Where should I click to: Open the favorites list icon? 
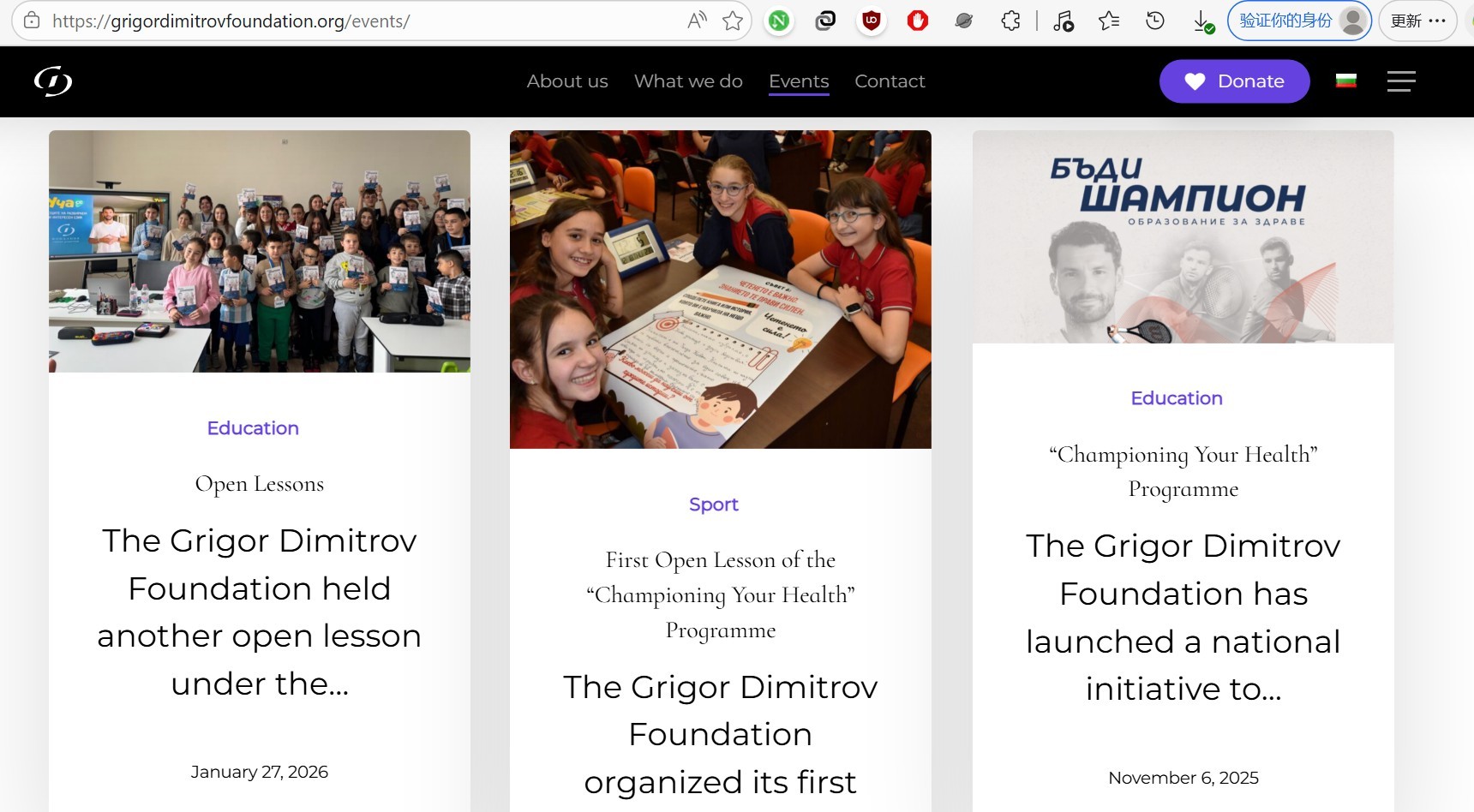(x=1109, y=21)
